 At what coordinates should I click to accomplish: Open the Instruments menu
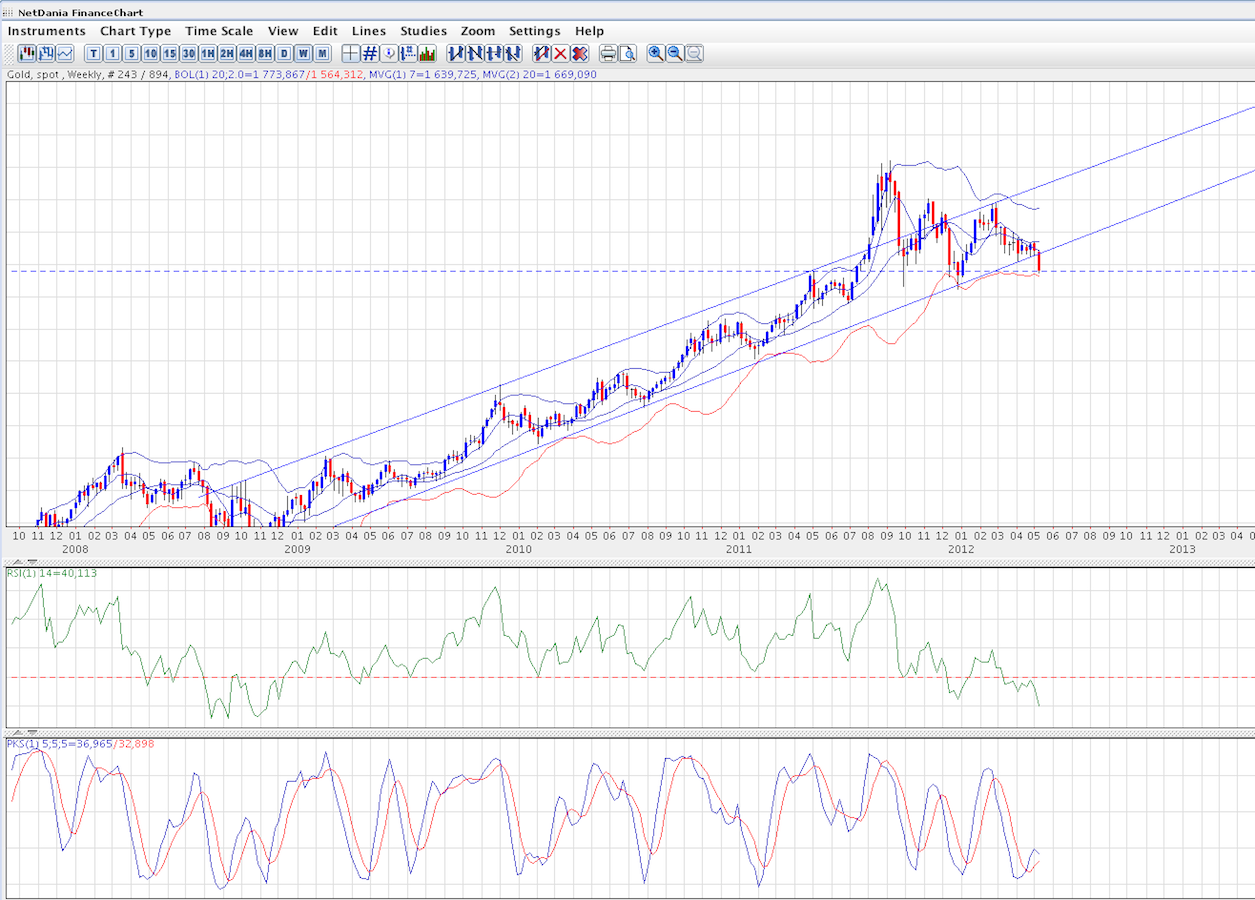47,31
